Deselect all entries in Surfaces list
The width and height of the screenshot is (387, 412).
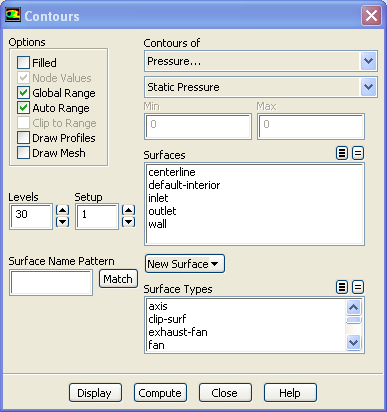point(358,153)
